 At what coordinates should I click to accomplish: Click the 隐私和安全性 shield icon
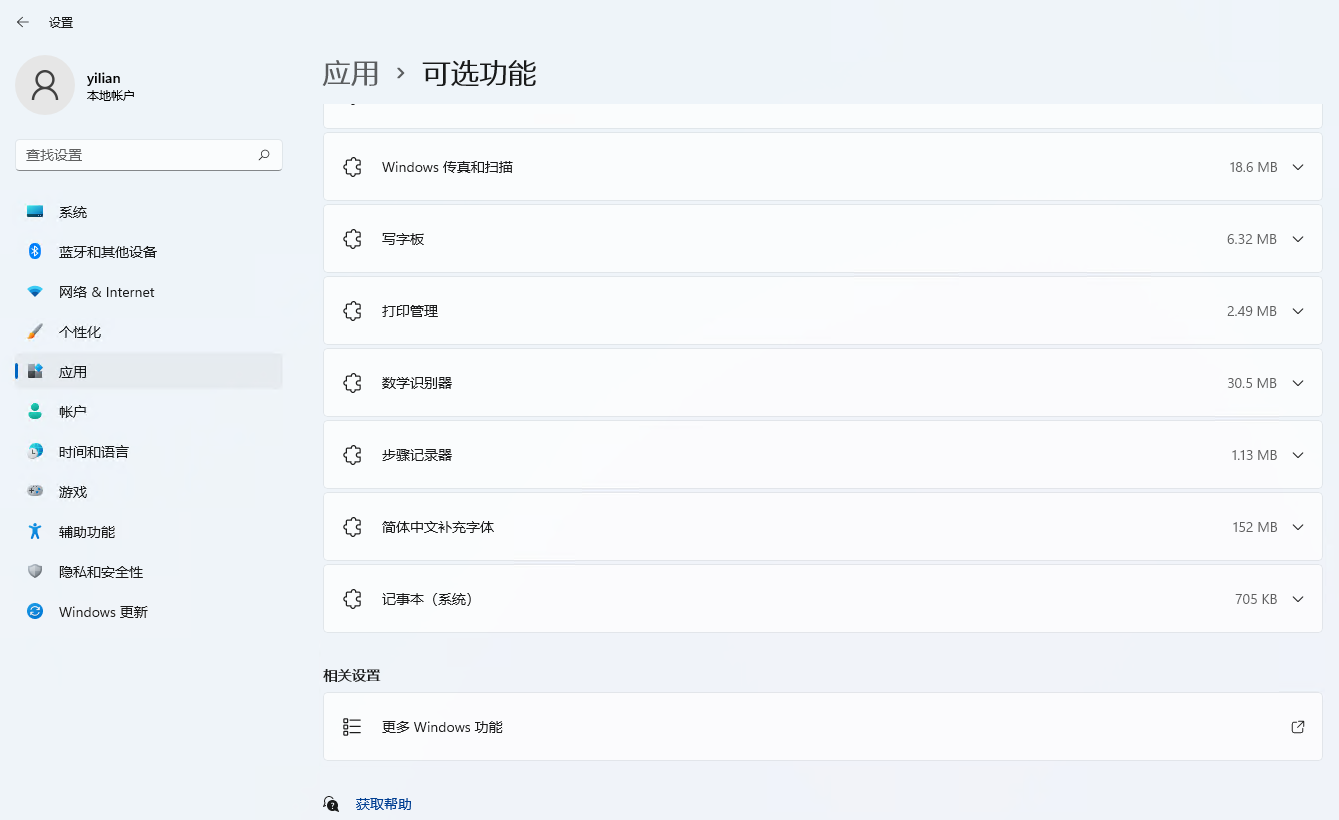click(x=35, y=572)
